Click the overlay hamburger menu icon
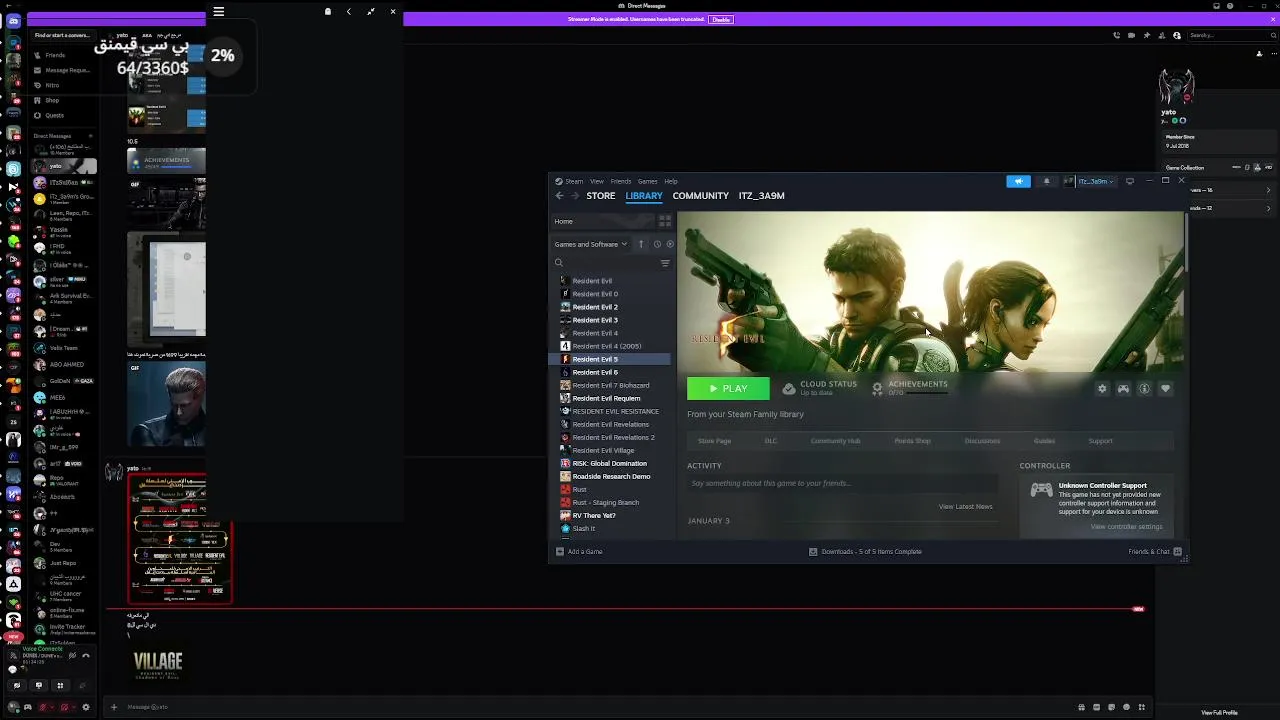Image resolution: width=1280 pixels, height=720 pixels. [x=218, y=12]
